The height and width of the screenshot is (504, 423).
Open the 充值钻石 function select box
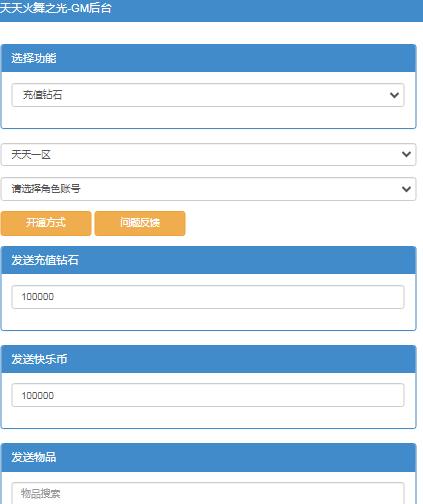(208, 95)
